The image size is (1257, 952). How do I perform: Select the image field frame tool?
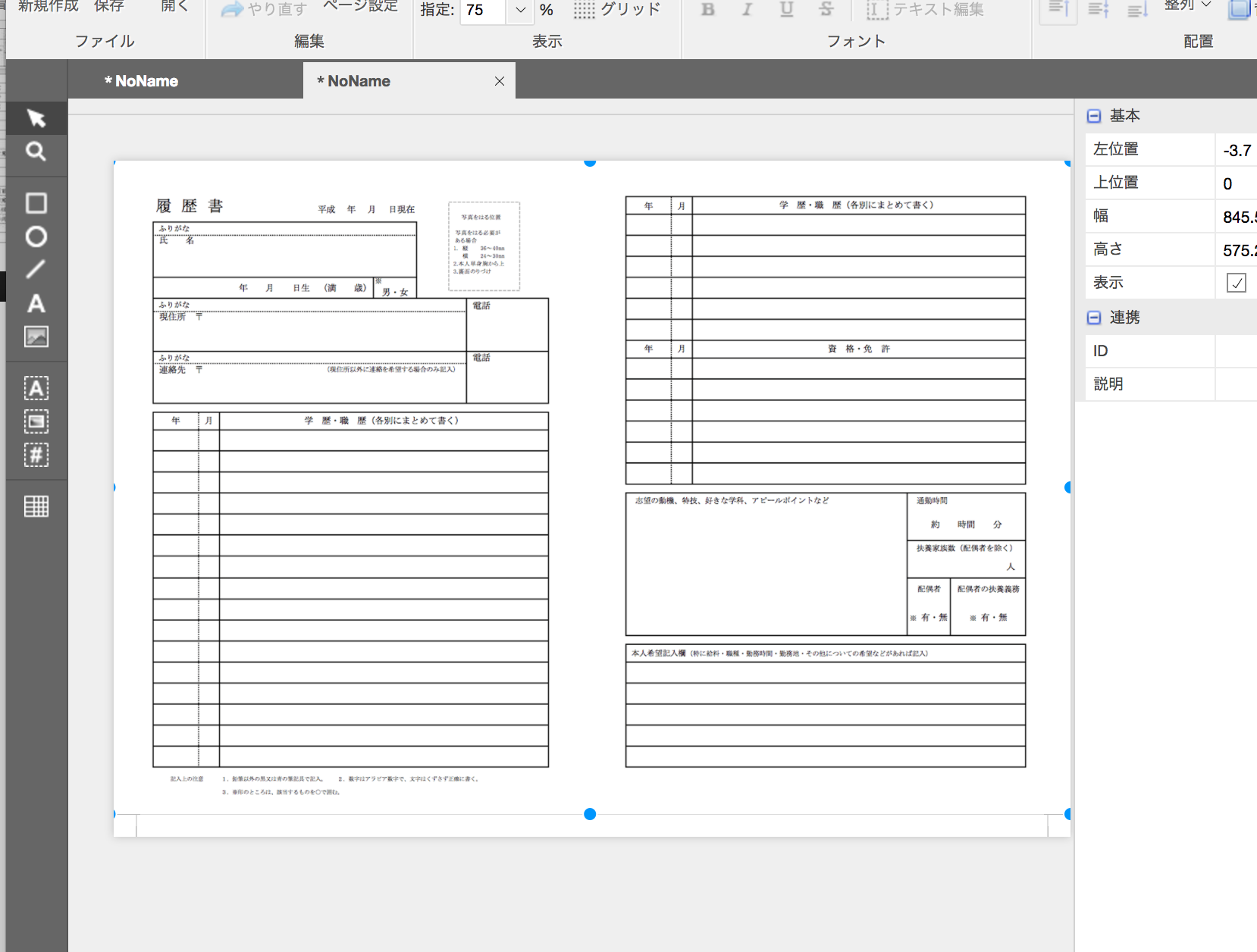(36, 421)
